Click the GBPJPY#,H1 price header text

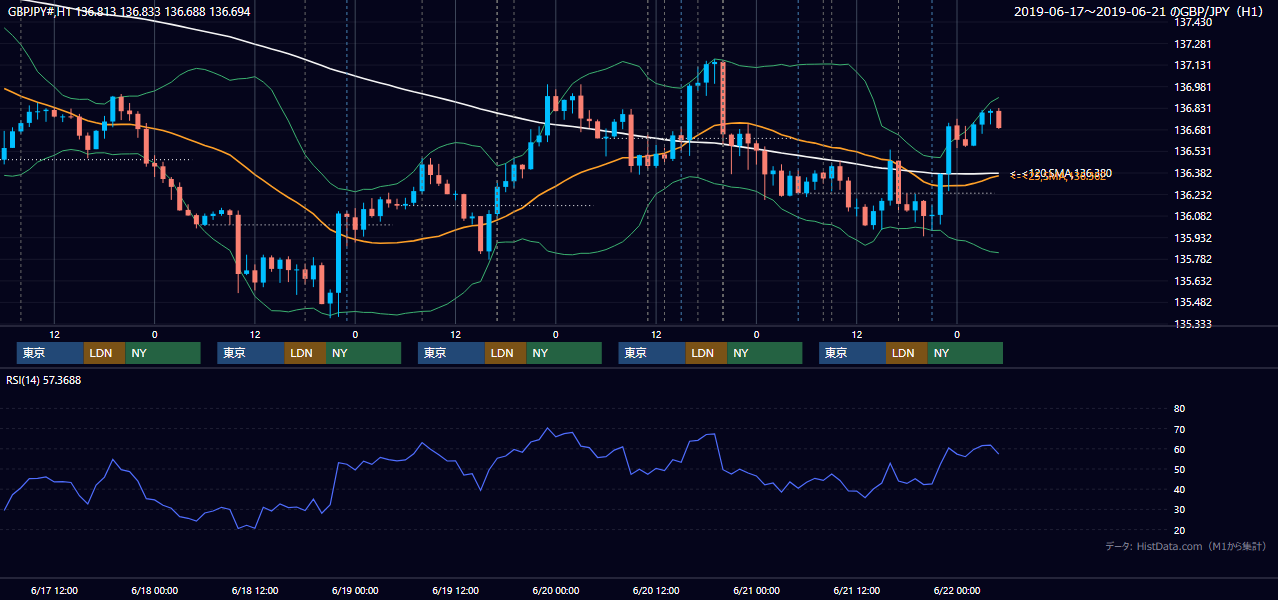pos(129,12)
